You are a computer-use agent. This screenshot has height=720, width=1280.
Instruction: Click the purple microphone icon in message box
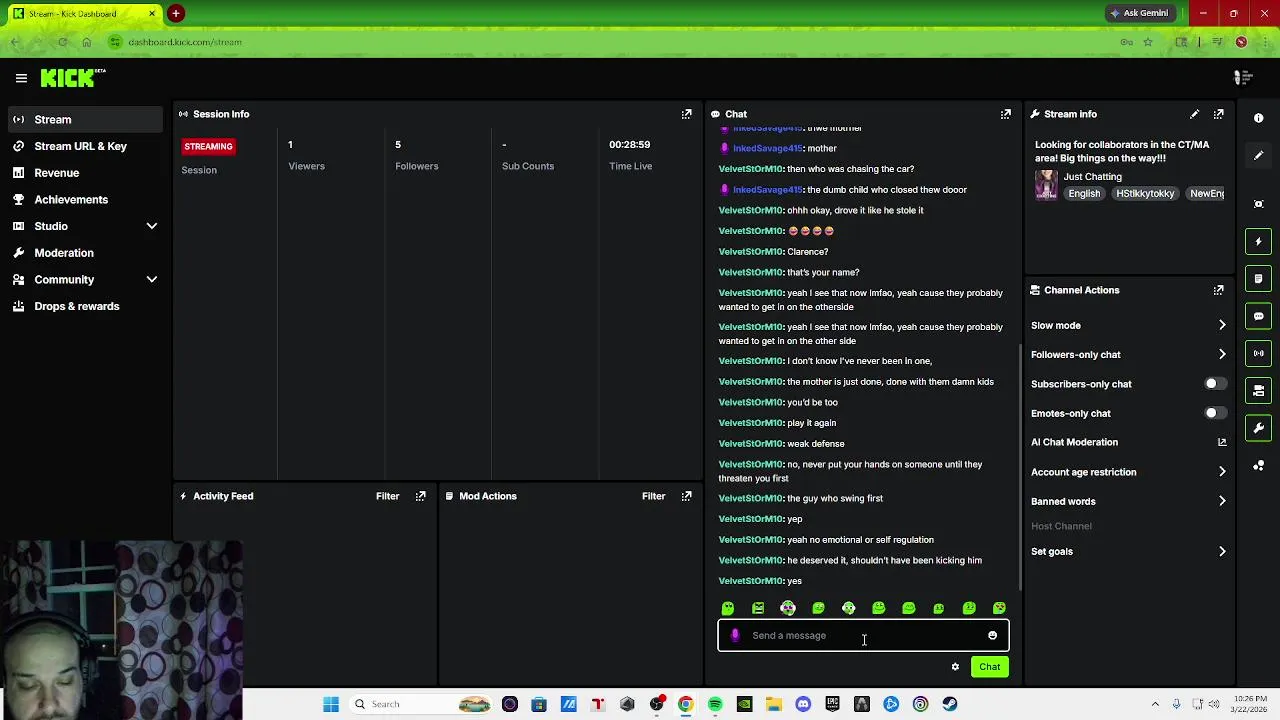click(735, 635)
